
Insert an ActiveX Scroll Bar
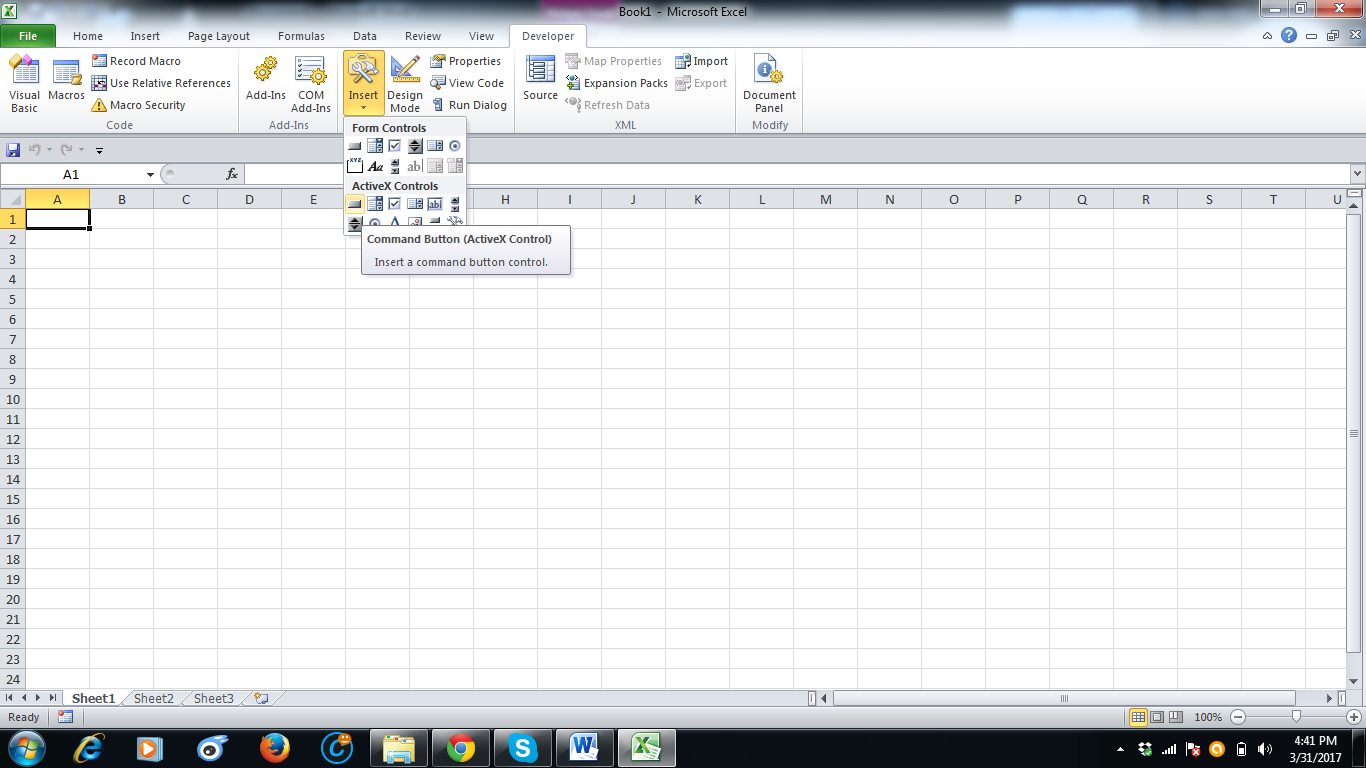(455, 204)
